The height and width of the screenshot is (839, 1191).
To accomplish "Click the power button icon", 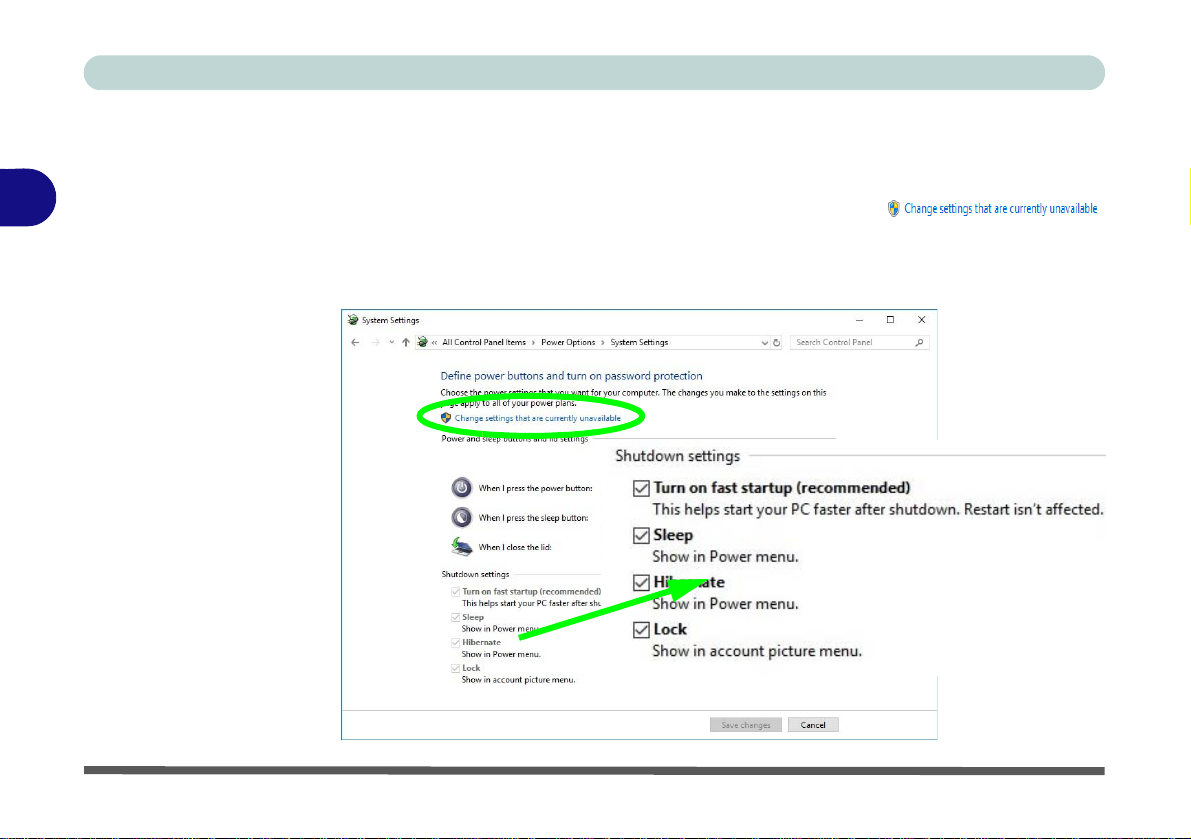I will tap(461, 487).
